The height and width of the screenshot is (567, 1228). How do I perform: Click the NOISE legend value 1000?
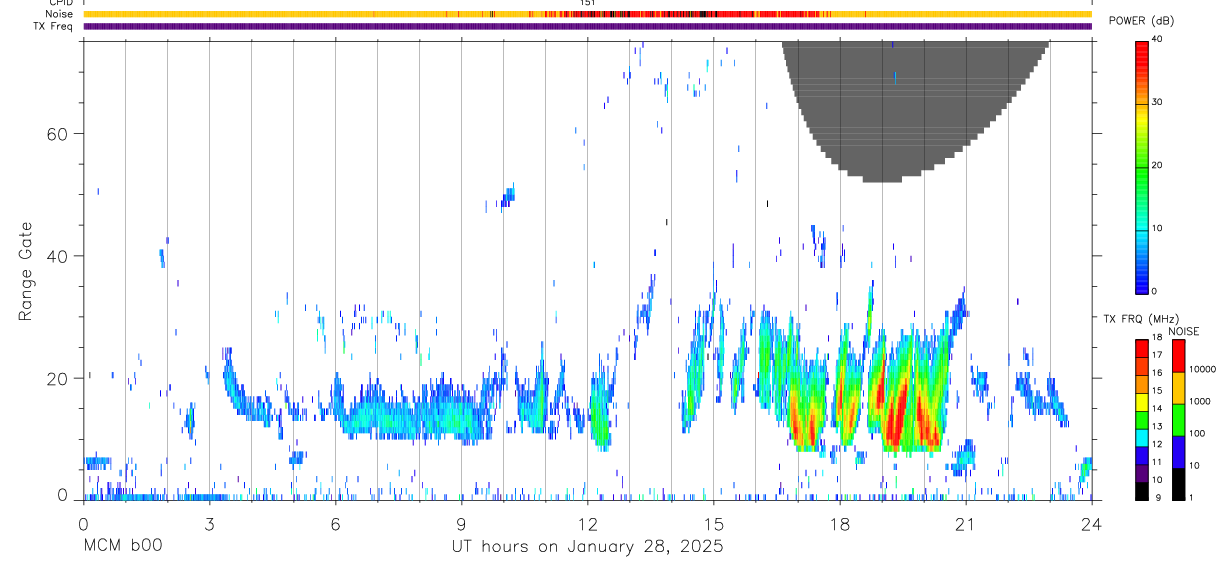pyautogui.click(x=1198, y=402)
